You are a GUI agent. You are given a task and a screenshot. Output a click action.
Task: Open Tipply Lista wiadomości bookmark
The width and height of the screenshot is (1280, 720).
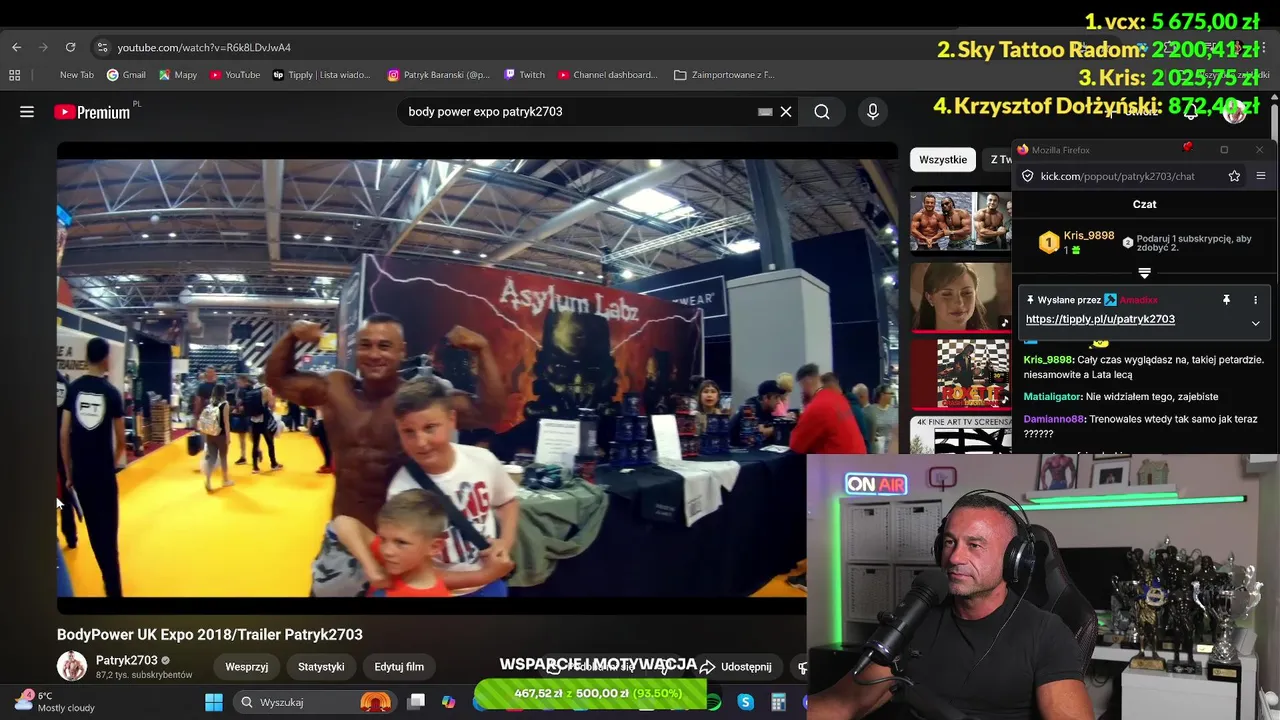(x=321, y=75)
